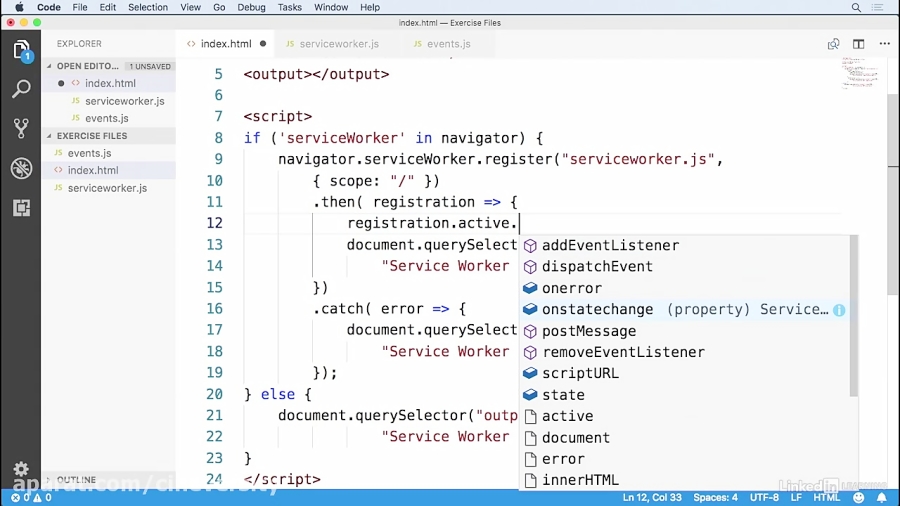Open the Debug menu in menu bar

coord(251,7)
